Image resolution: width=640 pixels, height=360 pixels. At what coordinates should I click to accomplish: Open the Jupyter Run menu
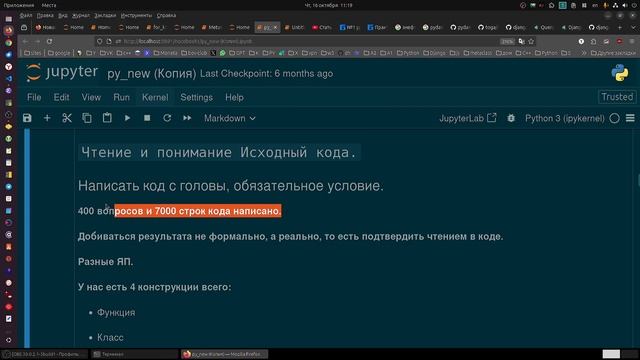121,98
